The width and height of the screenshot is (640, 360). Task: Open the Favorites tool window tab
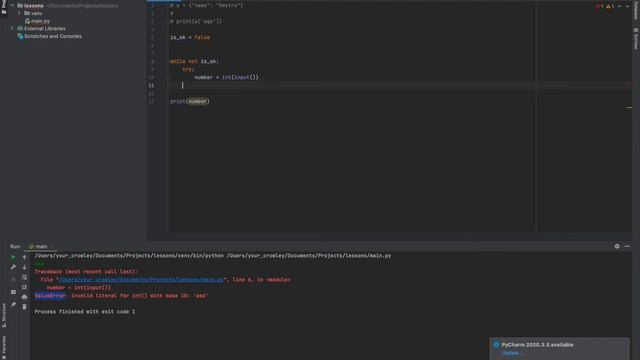coord(4,347)
